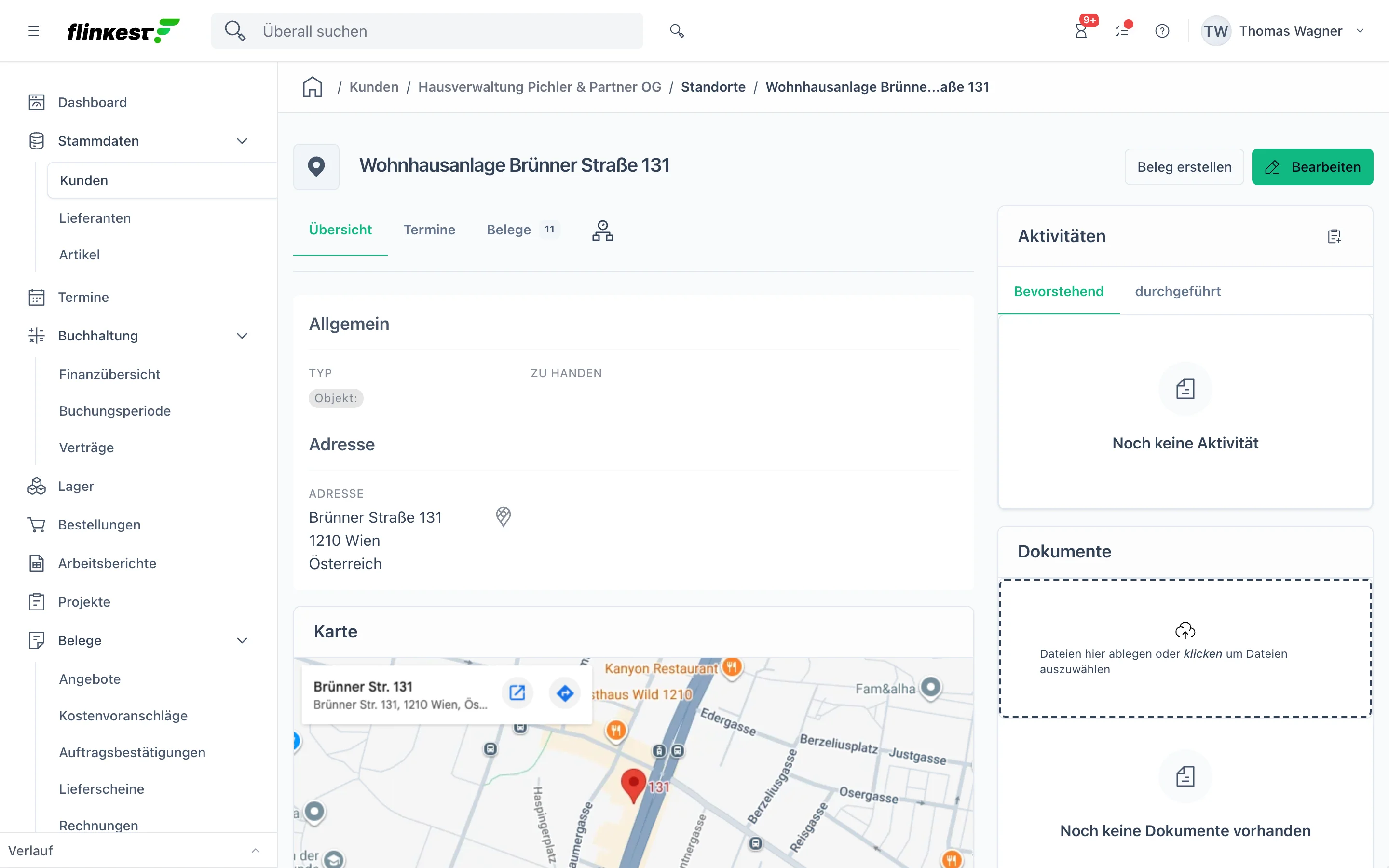Open the organization hierarchy tab icon
The width and height of the screenshot is (1389, 868).
[602, 230]
